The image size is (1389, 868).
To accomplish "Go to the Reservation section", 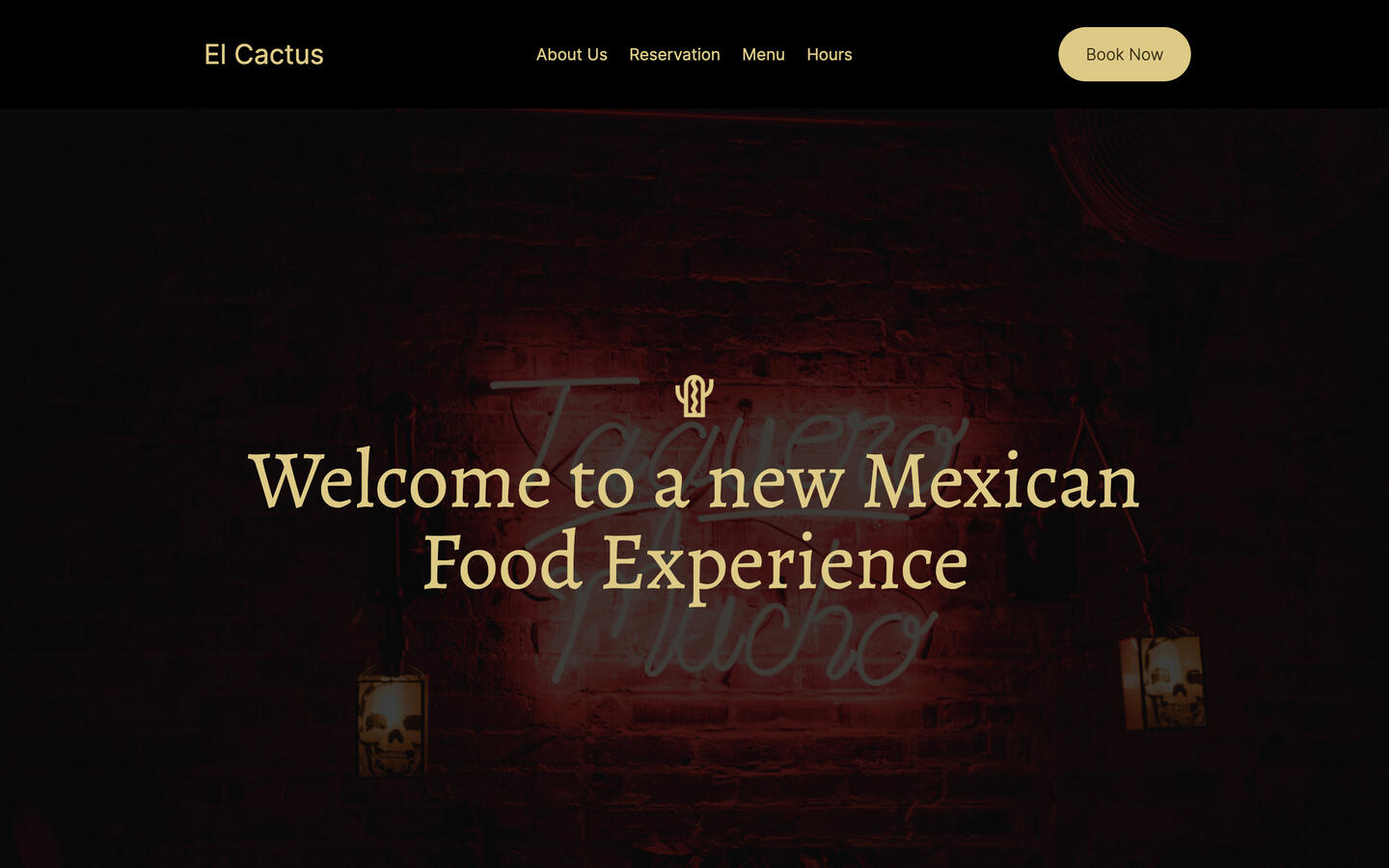I will 674,55.
